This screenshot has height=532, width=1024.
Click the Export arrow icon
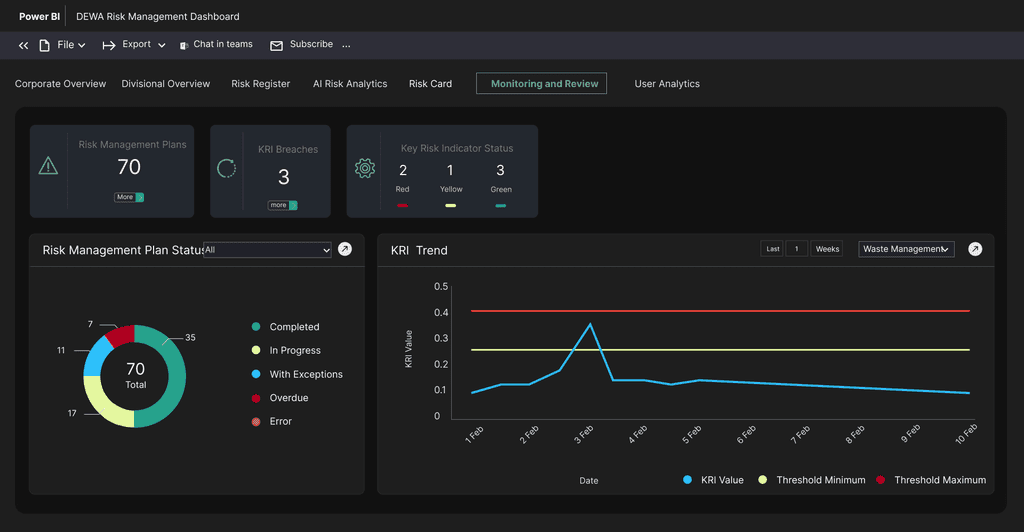(x=108, y=45)
